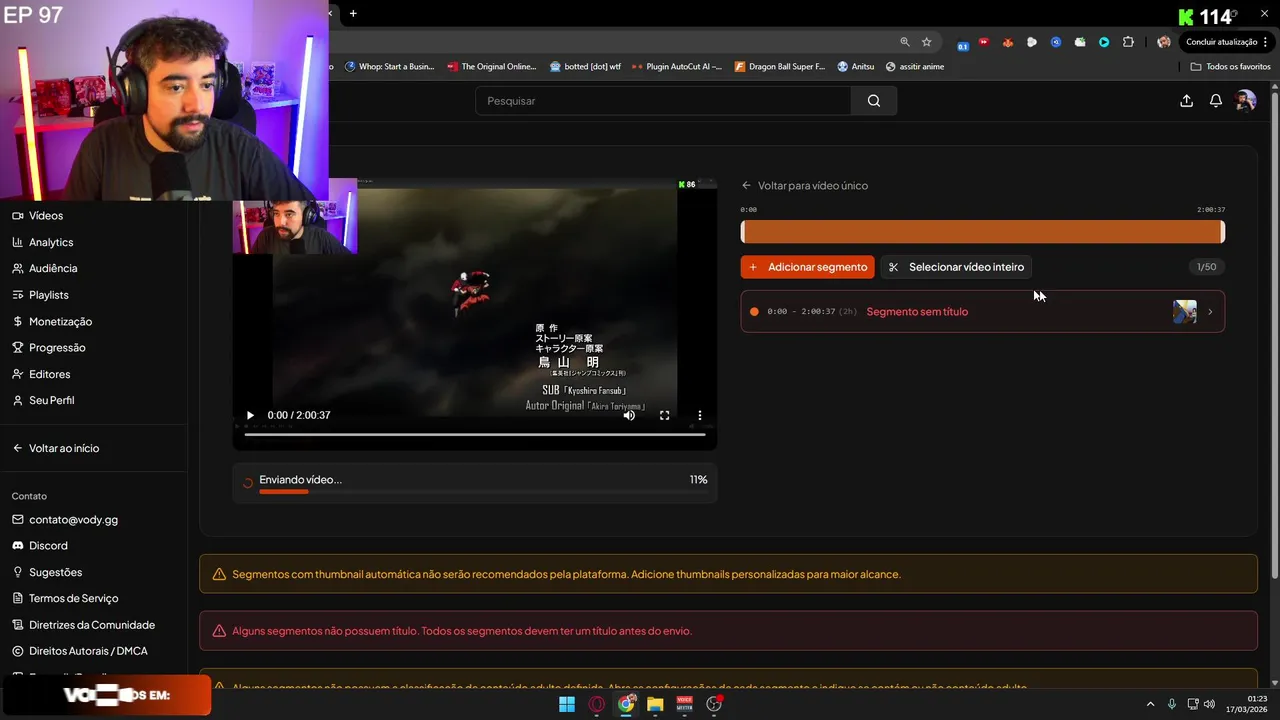Open Seu Perfil in the sidebar
1280x720 pixels.
coord(51,400)
